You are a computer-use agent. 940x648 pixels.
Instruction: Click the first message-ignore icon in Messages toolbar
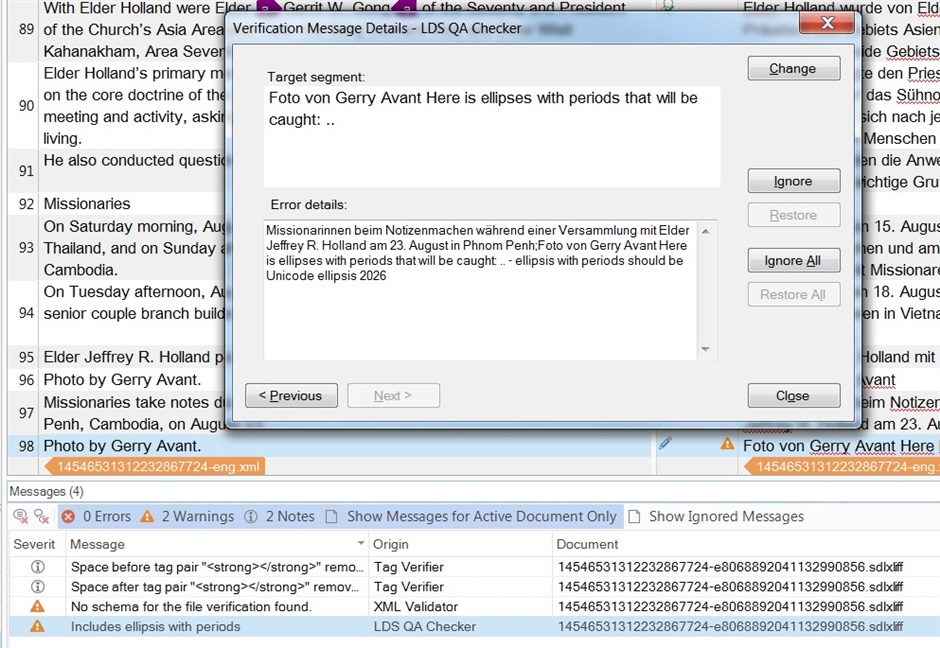tap(20, 517)
